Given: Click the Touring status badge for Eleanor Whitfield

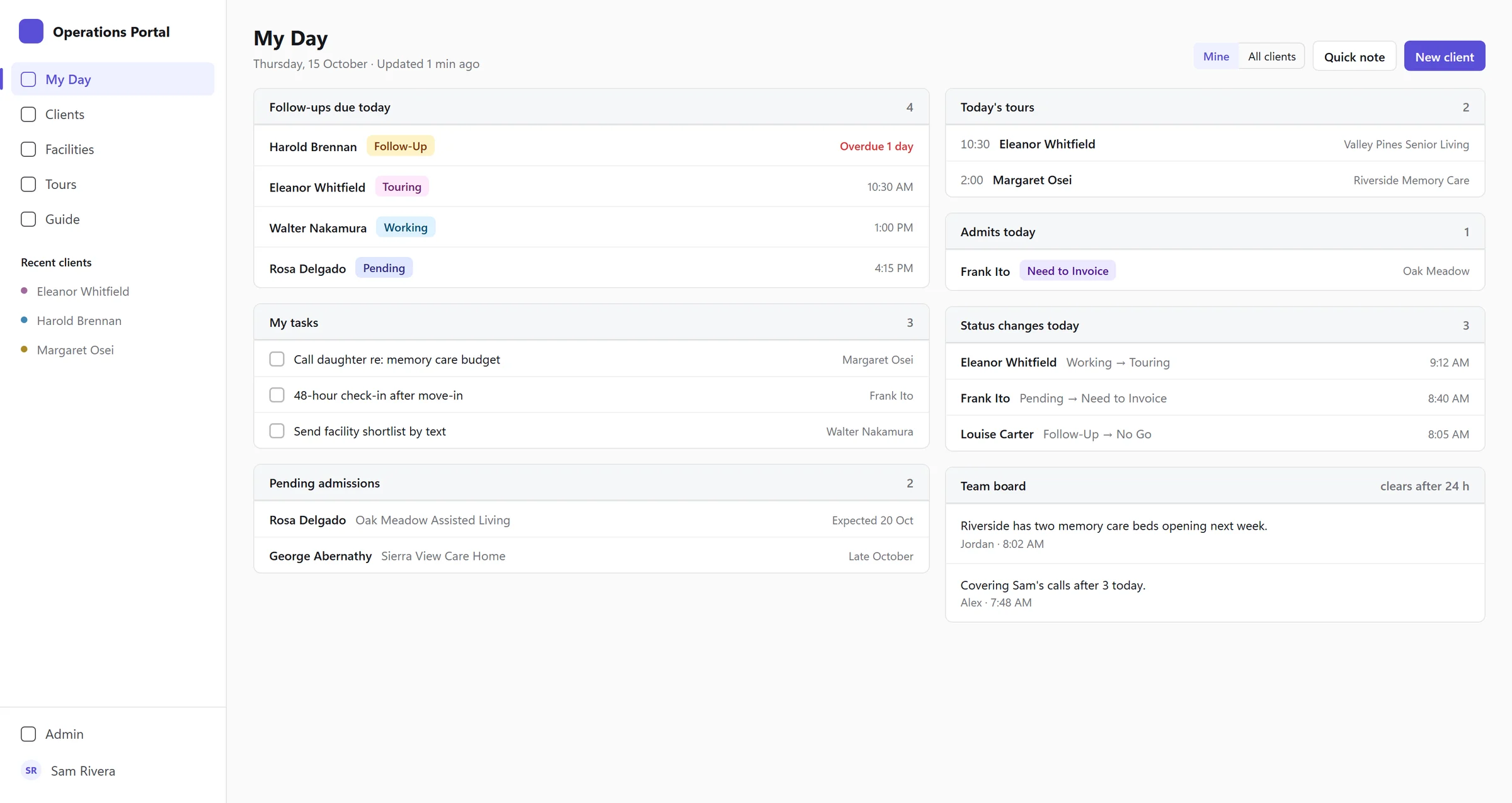Looking at the screenshot, I should pos(402,186).
